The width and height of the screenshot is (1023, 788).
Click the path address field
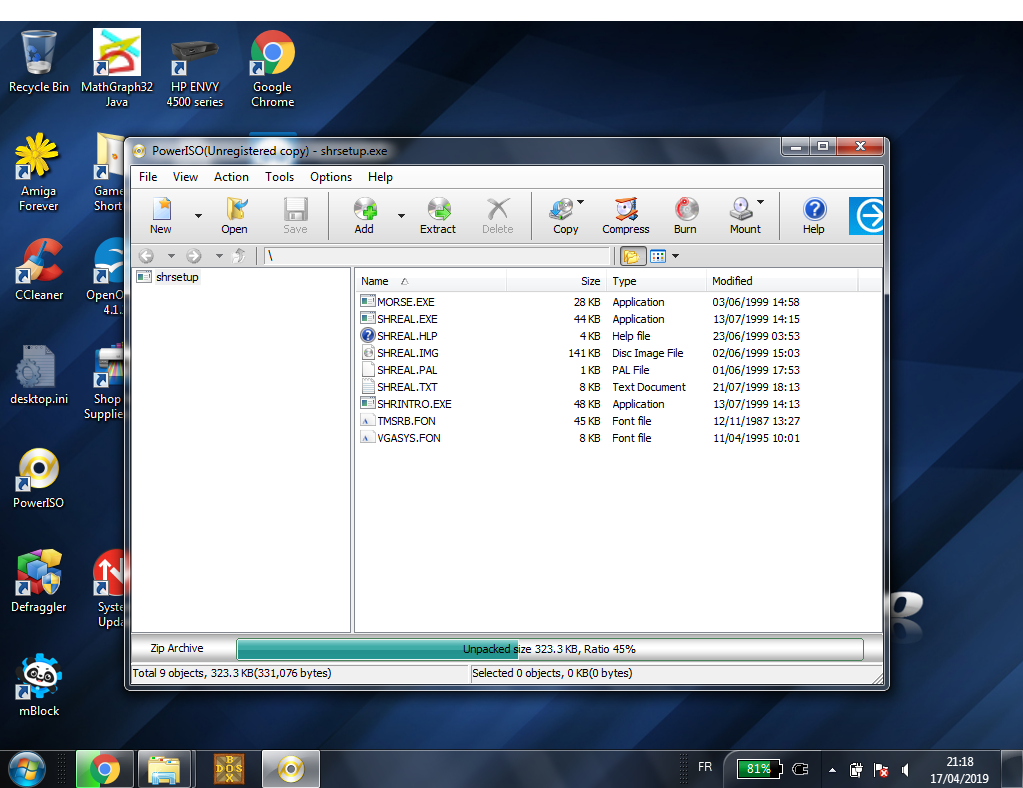(436, 256)
